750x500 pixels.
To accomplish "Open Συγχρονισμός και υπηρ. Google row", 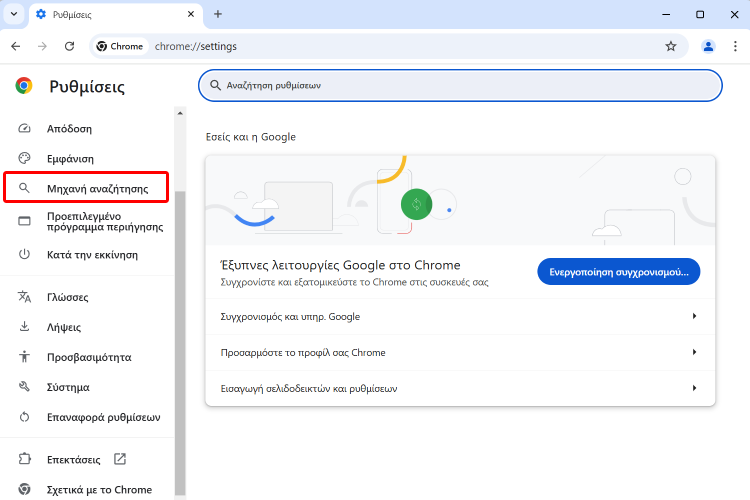I will [460, 316].
